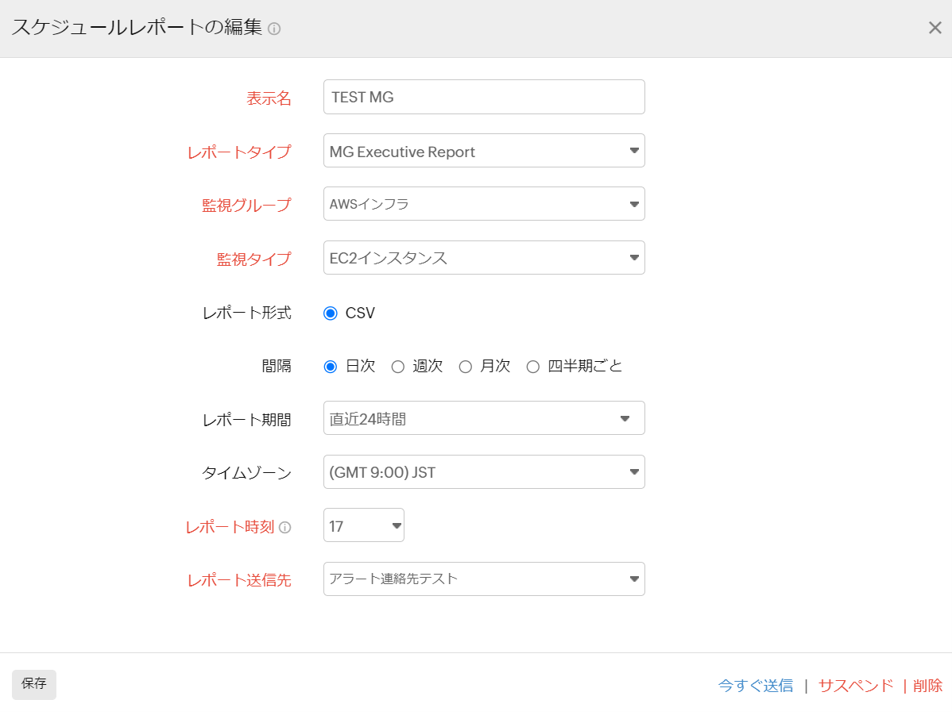Expand the 監視グループ dropdown set to AWSインフラ

point(484,204)
